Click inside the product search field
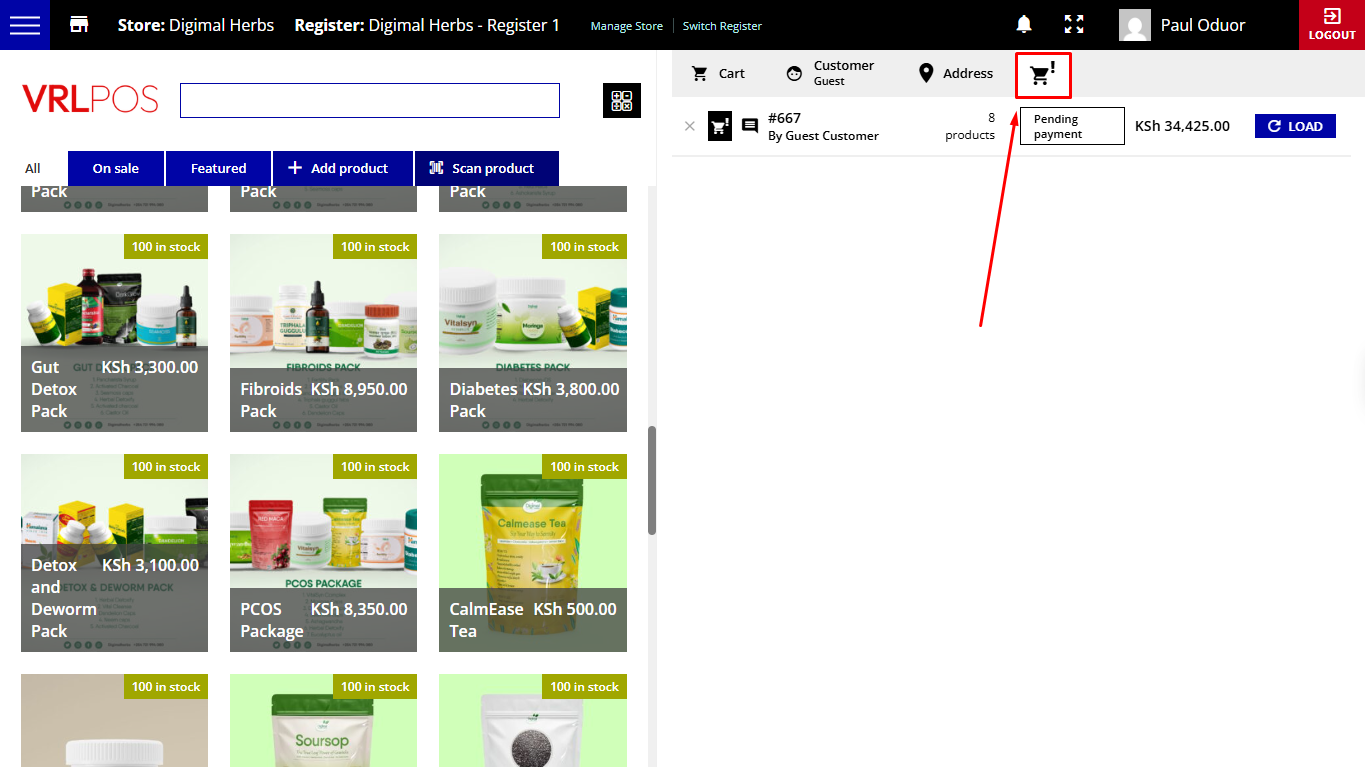 click(369, 101)
